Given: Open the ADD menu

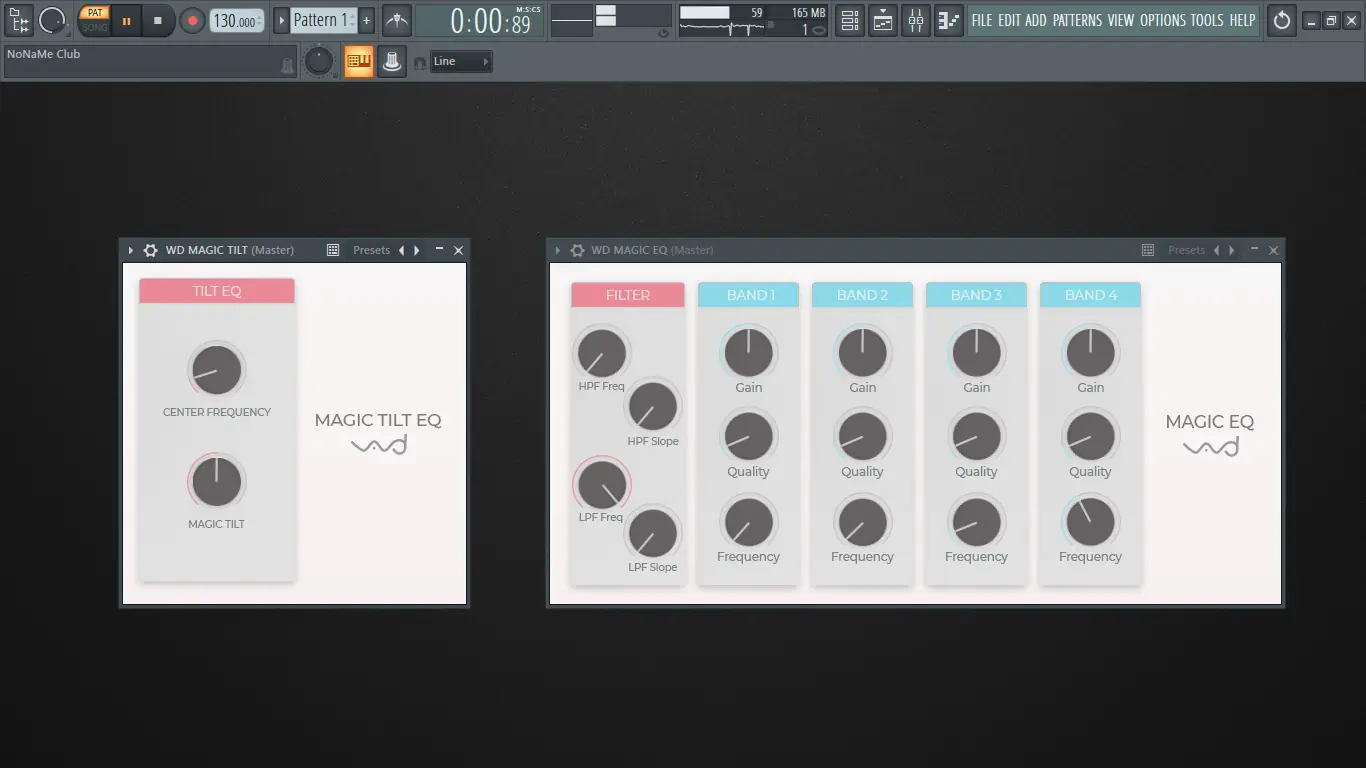Looking at the screenshot, I should [x=1036, y=20].
